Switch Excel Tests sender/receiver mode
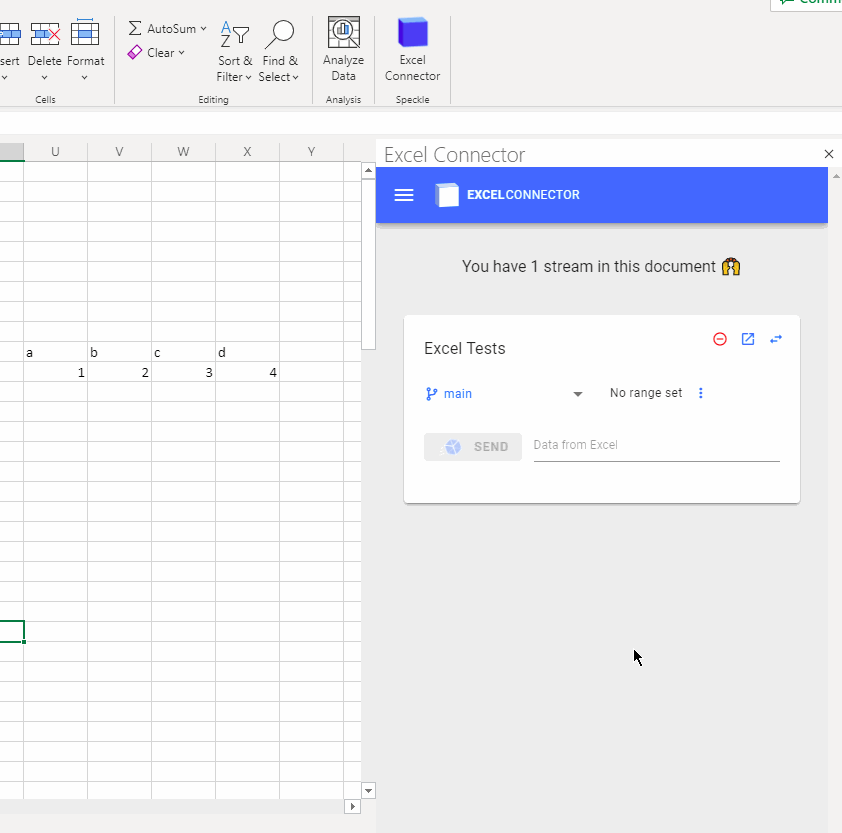 pyautogui.click(x=776, y=339)
